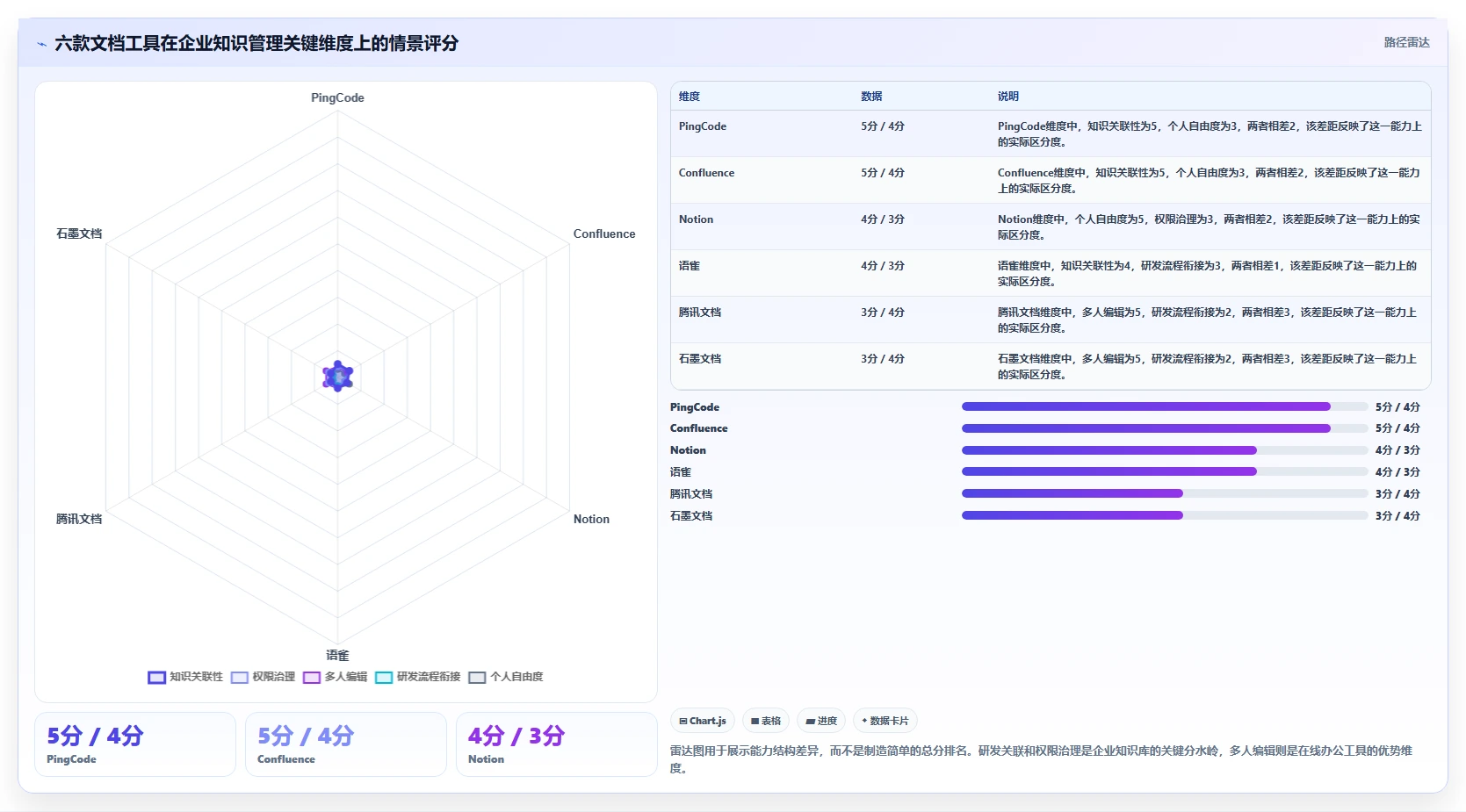This screenshot has width=1466, height=812.
Task: Toggle the 研发流程衔接 legend item
Action: 417,677
